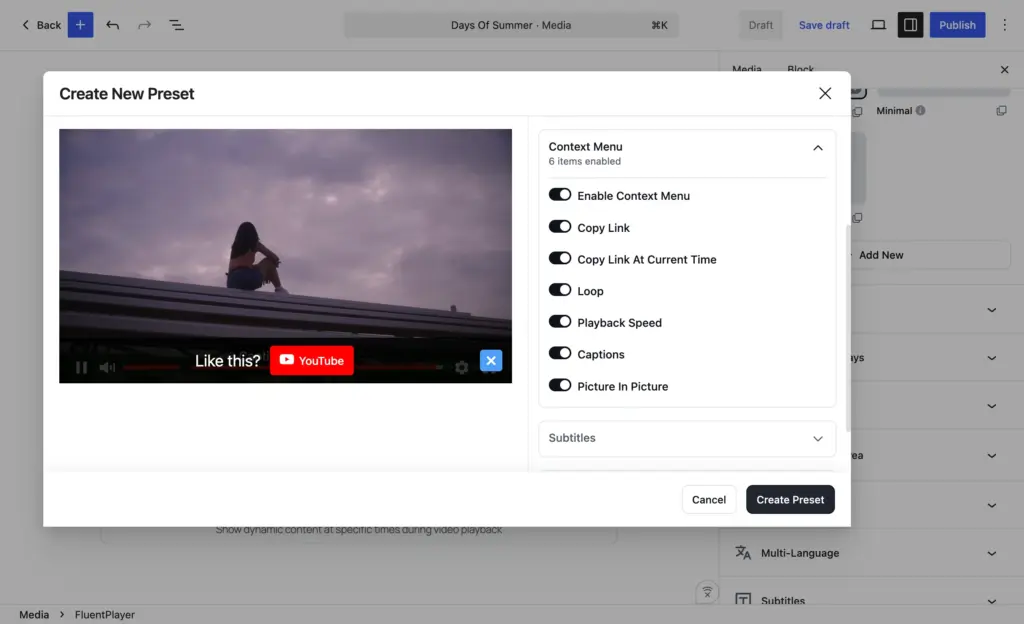Disable the Copy Link switch
1024x624 pixels.
560,226
